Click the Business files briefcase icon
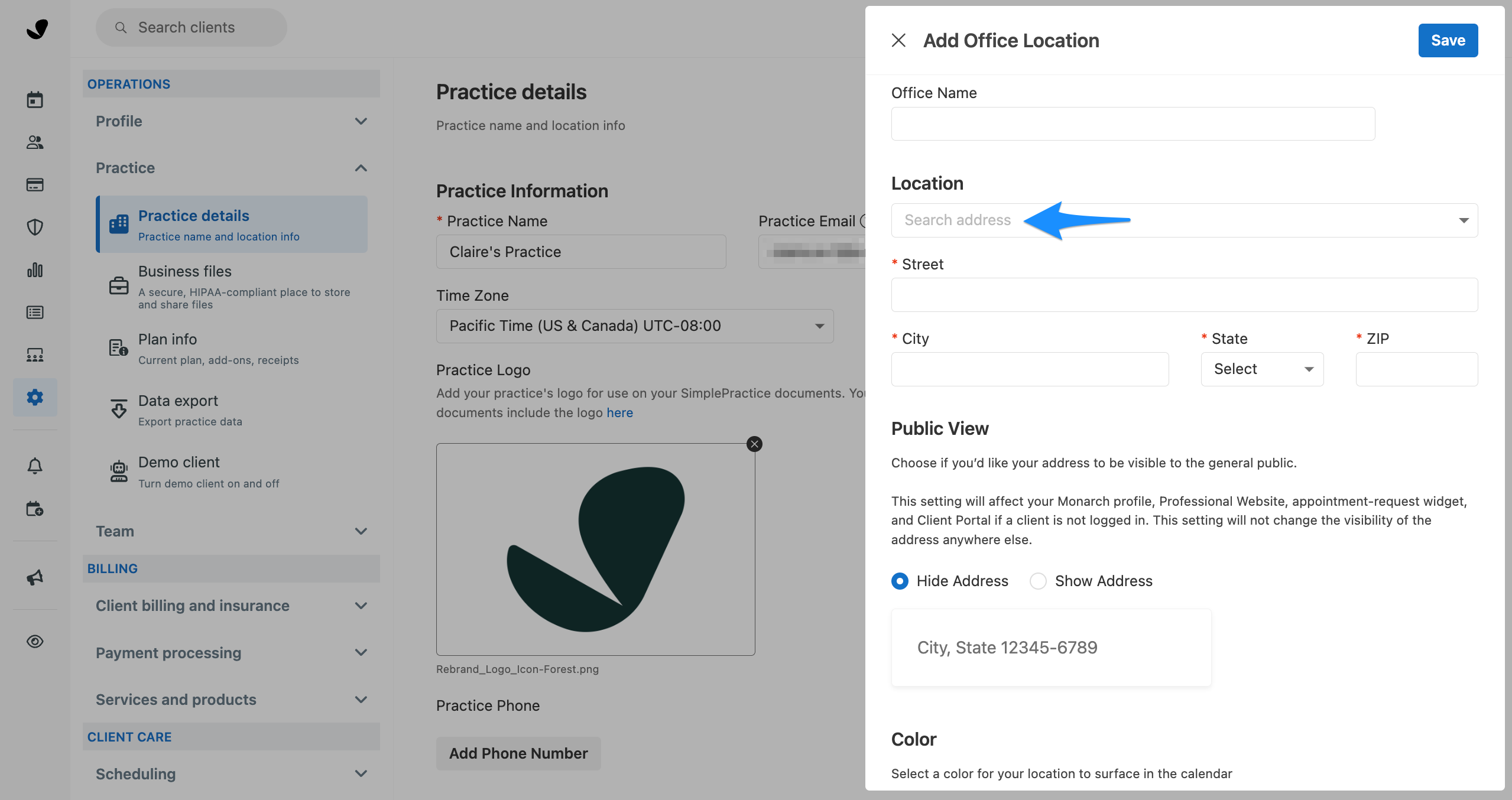The image size is (1512, 800). tap(119, 286)
